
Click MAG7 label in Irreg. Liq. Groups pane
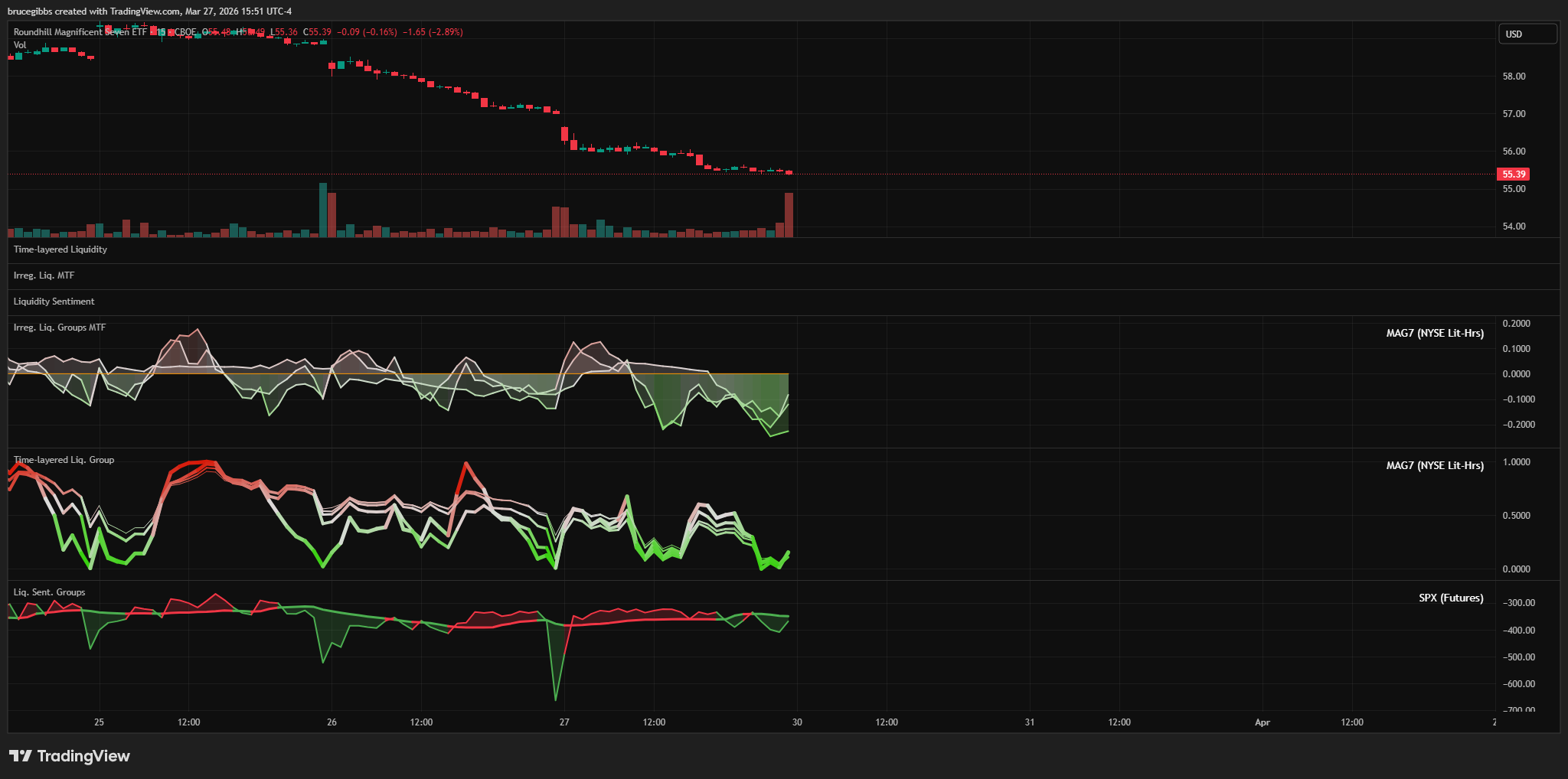click(1434, 333)
